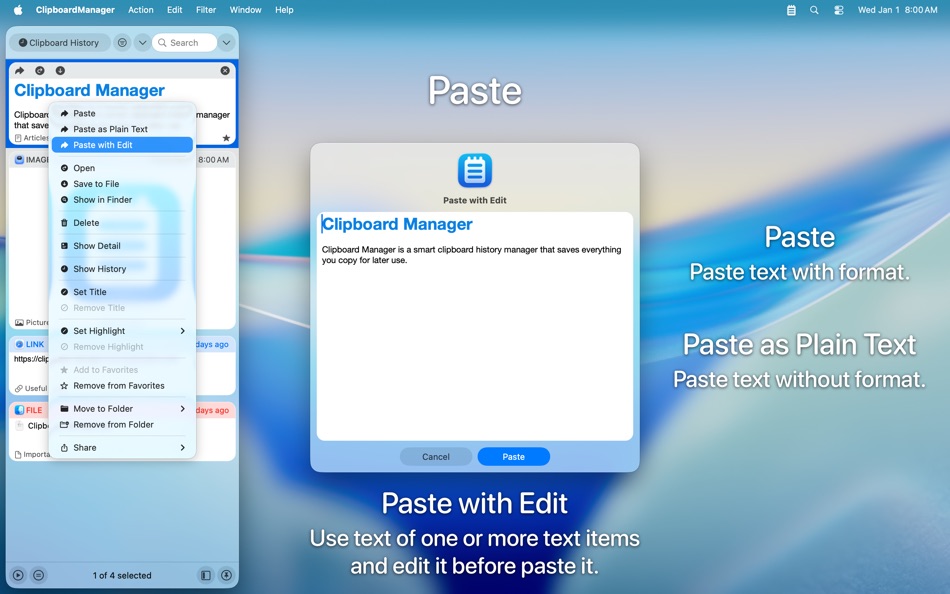Click the share arrow icon on the Clipboard Manager card

coord(19,70)
